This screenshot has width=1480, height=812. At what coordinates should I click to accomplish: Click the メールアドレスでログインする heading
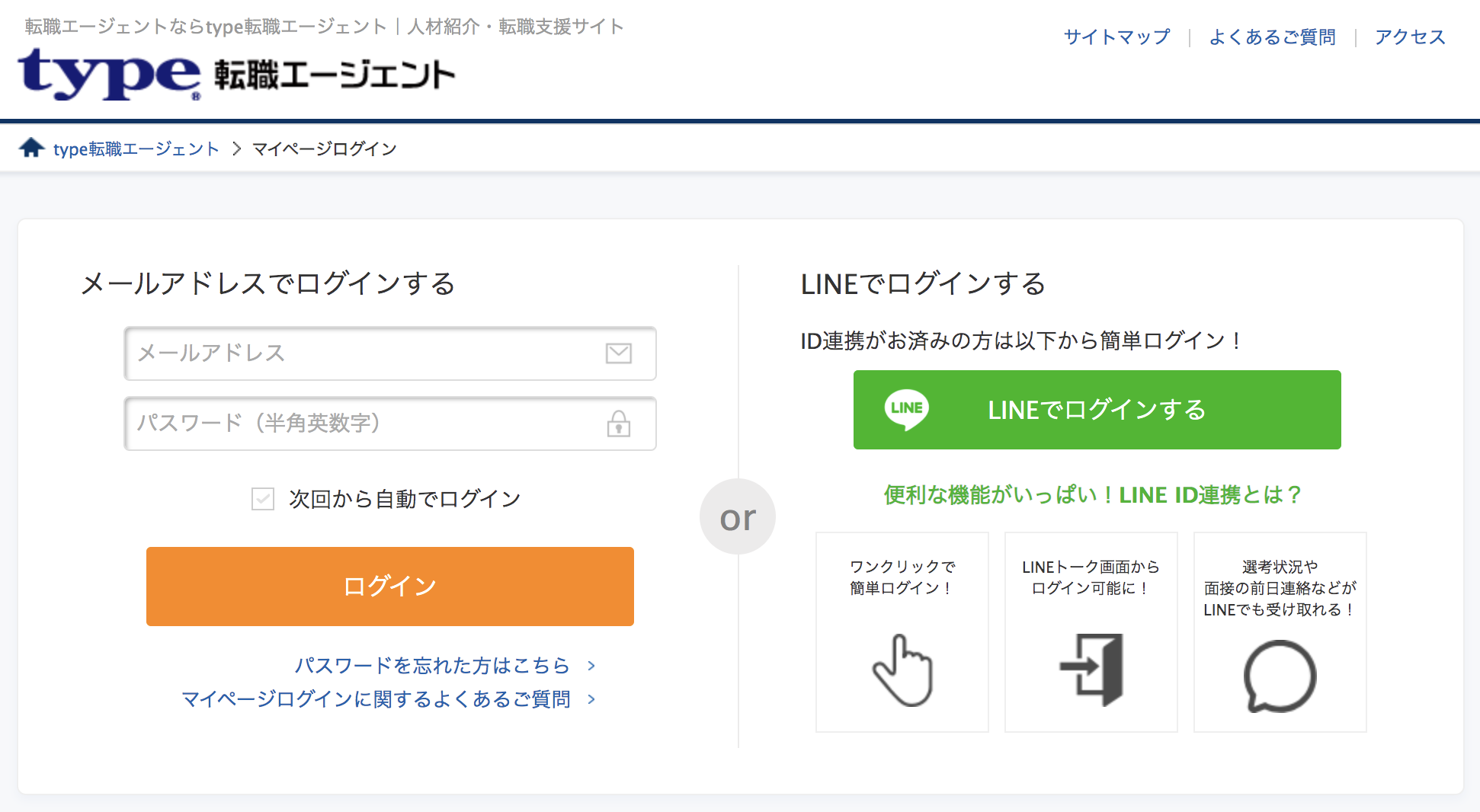point(268,283)
